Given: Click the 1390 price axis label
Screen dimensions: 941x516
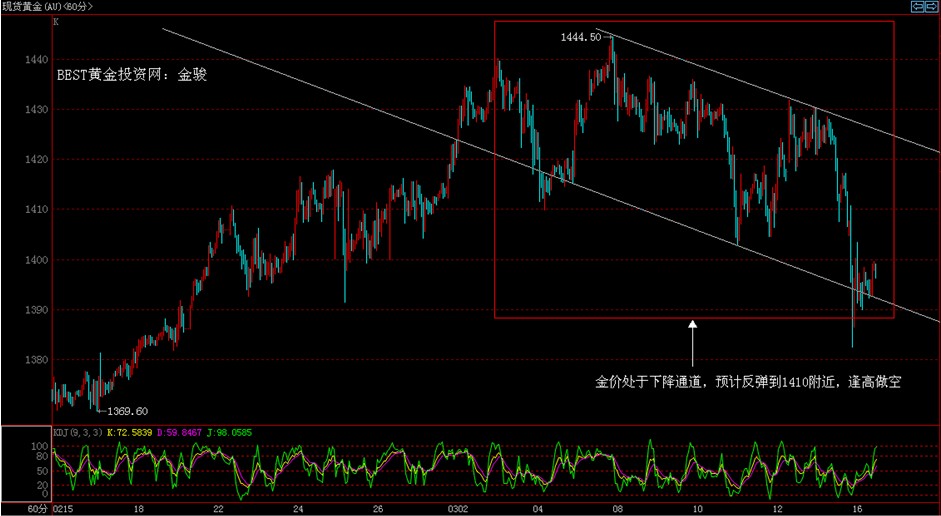Looking at the screenshot, I should tap(37, 310).
